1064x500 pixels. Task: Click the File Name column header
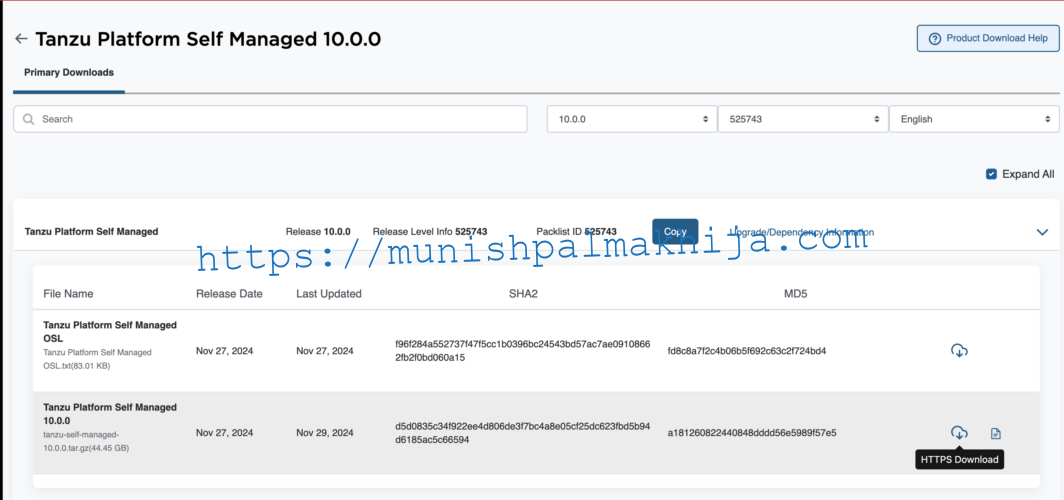[68, 294]
